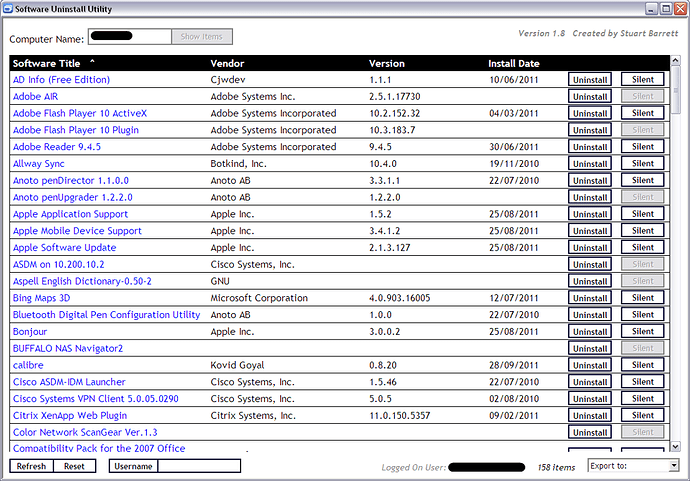Click the Software Uninstall Utility title bar icon
The width and height of the screenshot is (690, 481).
click(x=7, y=8)
